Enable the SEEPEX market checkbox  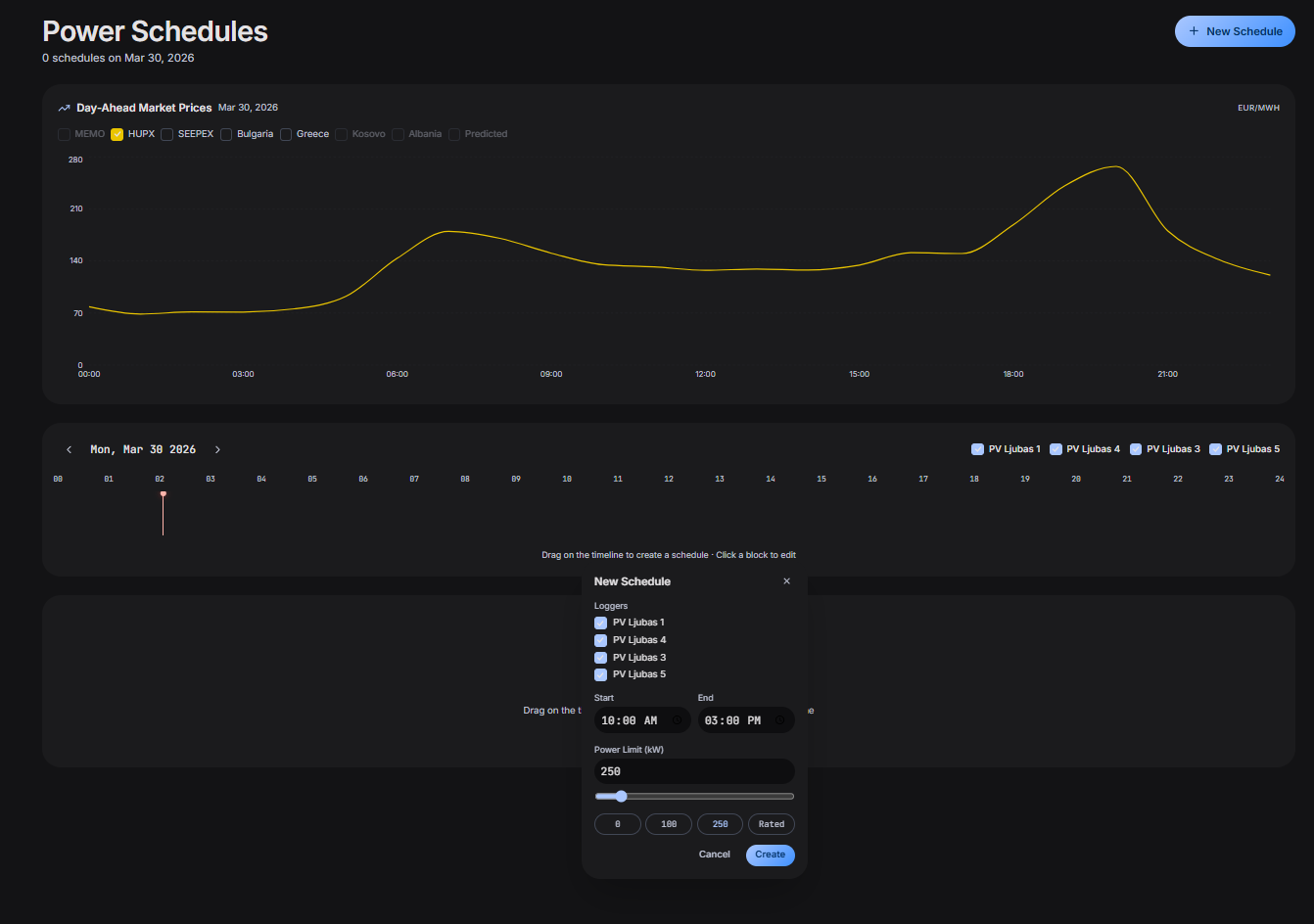tap(167, 134)
